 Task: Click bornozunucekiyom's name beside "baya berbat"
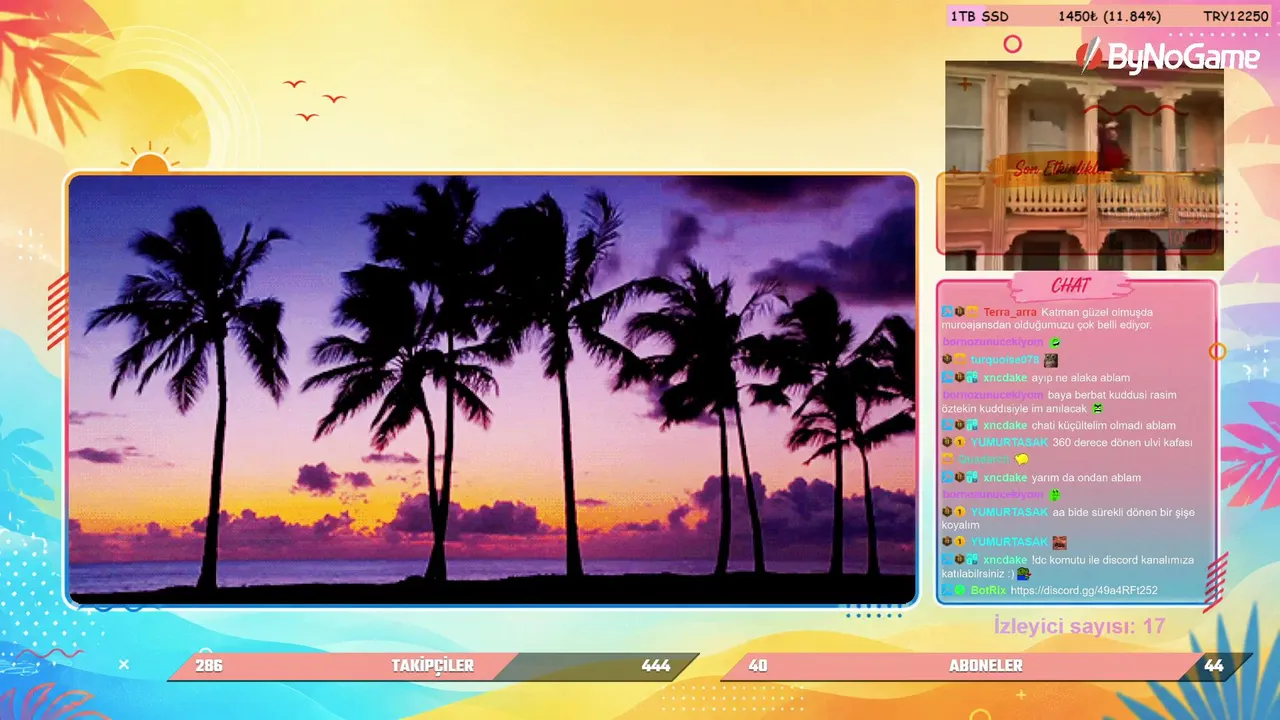(x=992, y=395)
